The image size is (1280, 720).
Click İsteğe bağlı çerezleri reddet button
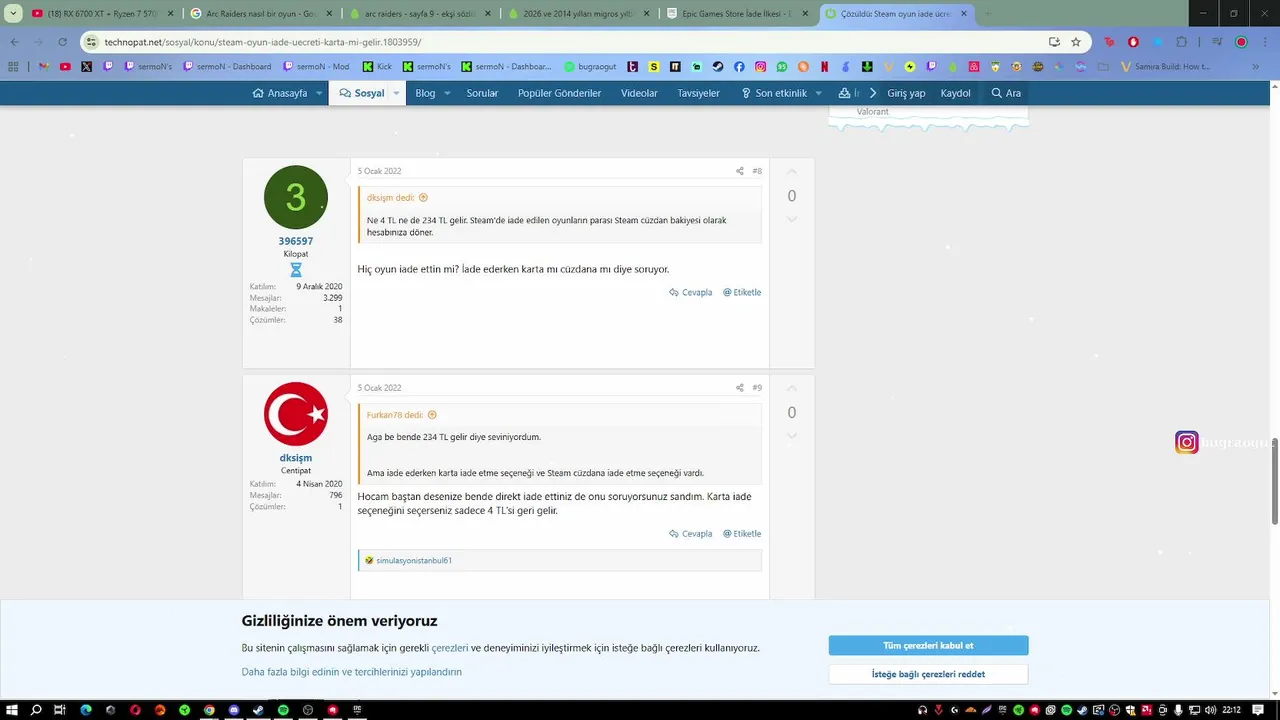tap(928, 674)
